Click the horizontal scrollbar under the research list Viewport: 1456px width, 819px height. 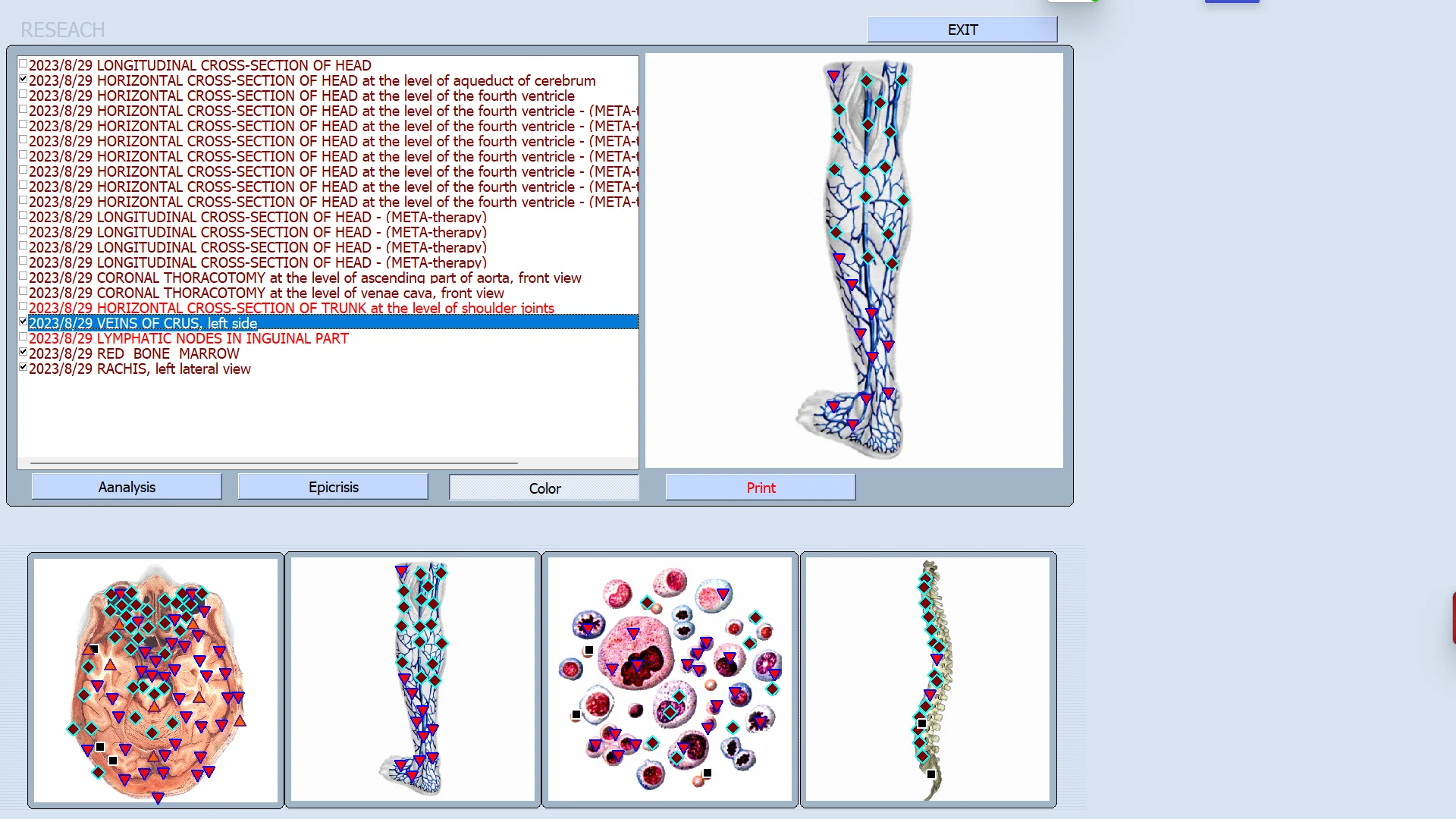coord(273,463)
